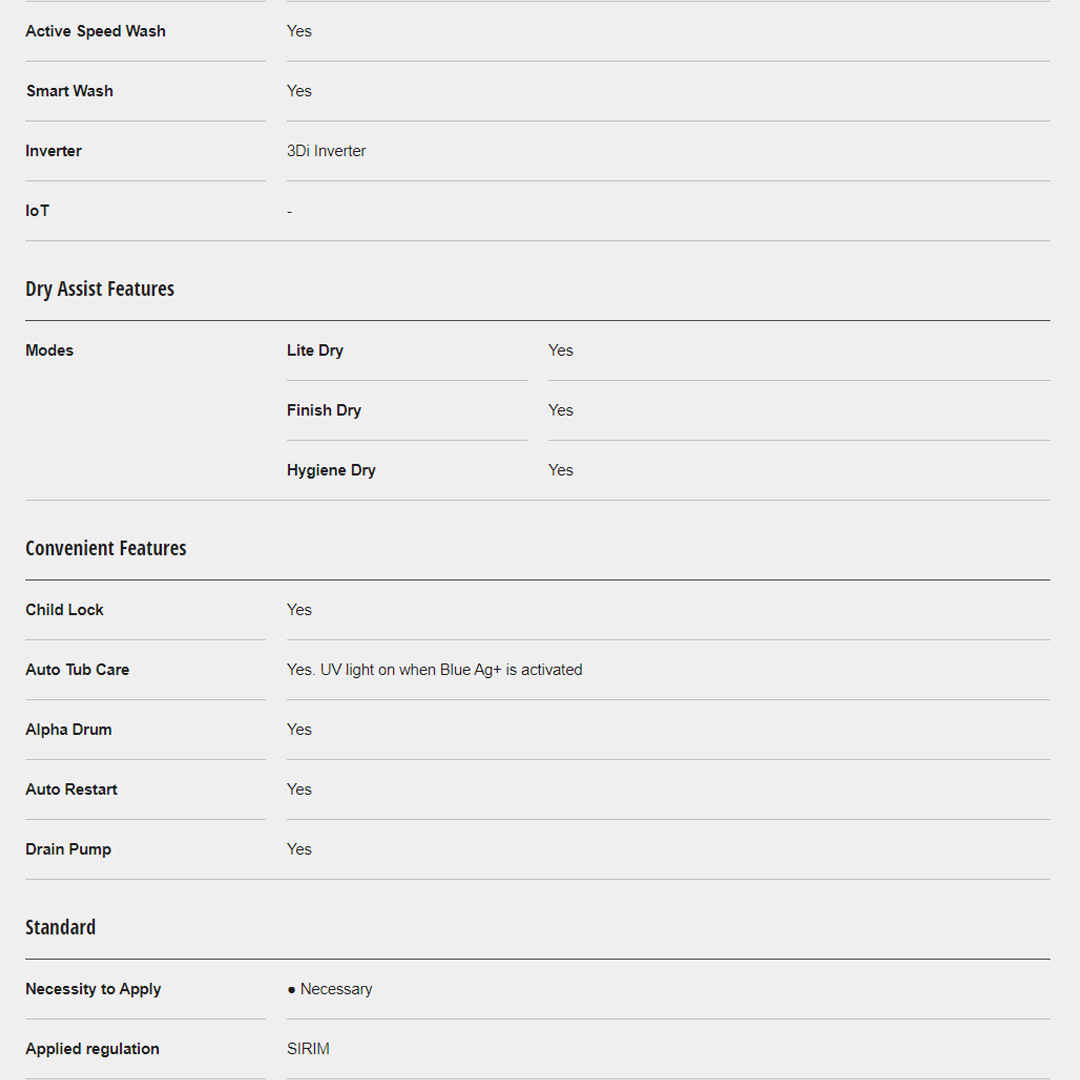Image resolution: width=1080 pixels, height=1080 pixels.
Task: Click the 3Di Inverter value text
Action: (x=326, y=151)
